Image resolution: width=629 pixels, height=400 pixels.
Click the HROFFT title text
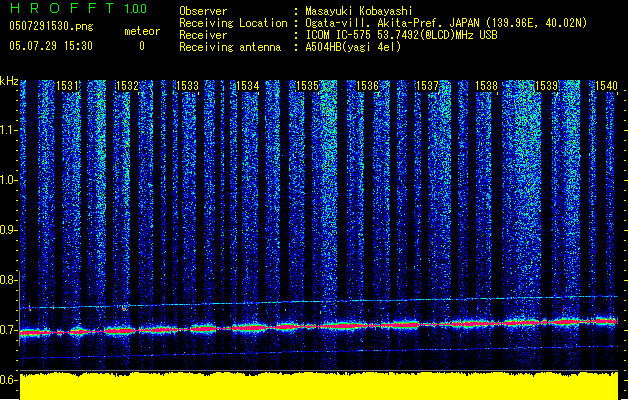(x=61, y=8)
